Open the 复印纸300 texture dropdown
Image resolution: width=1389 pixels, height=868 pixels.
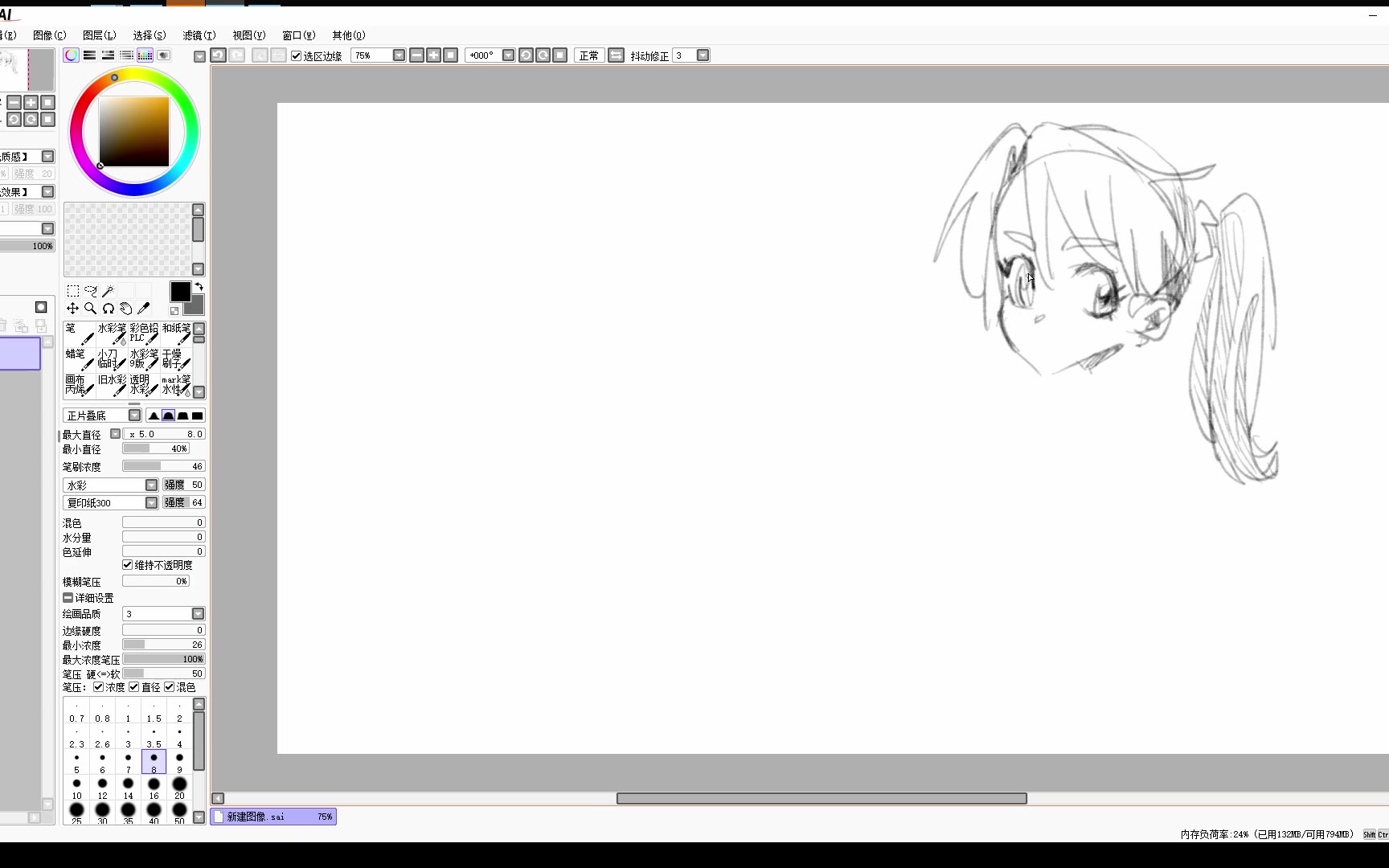click(x=151, y=503)
